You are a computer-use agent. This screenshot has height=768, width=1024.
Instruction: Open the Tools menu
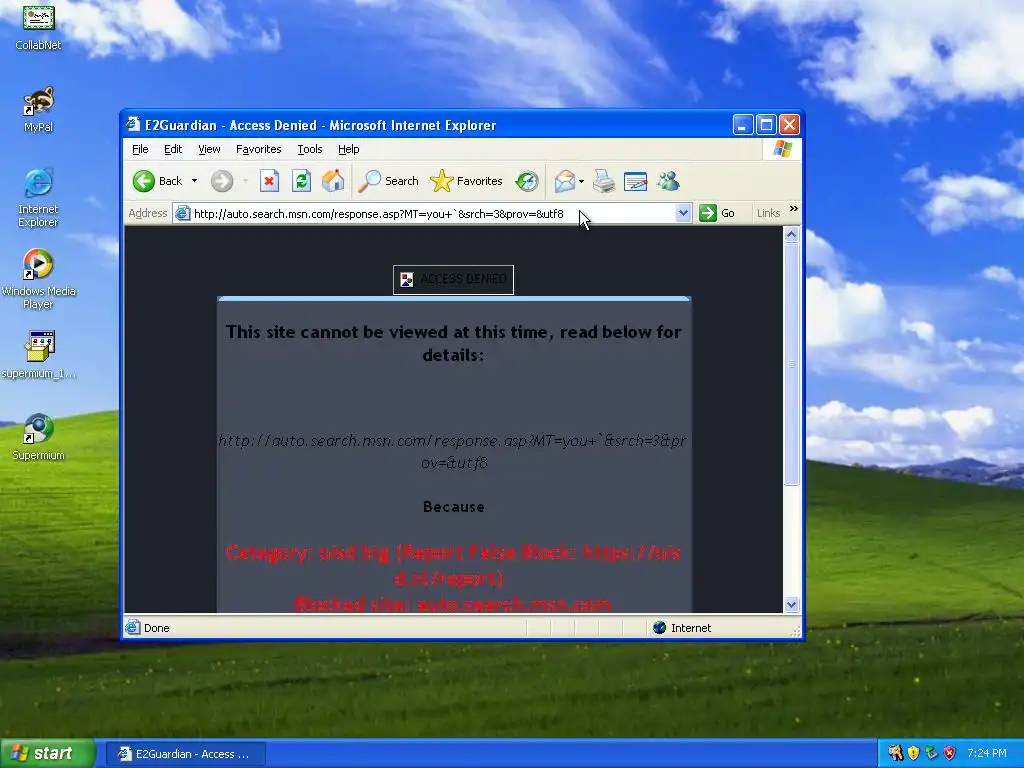pyautogui.click(x=310, y=150)
